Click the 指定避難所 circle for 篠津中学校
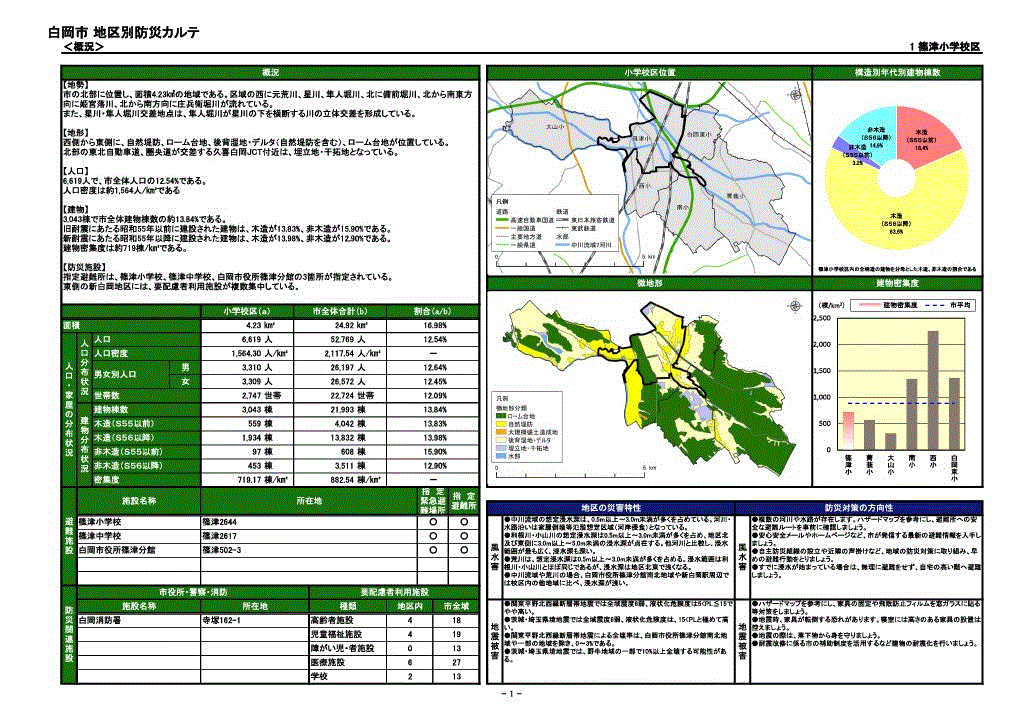The height and width of the screenshot is (724, 1024). [x=464, y=536]
